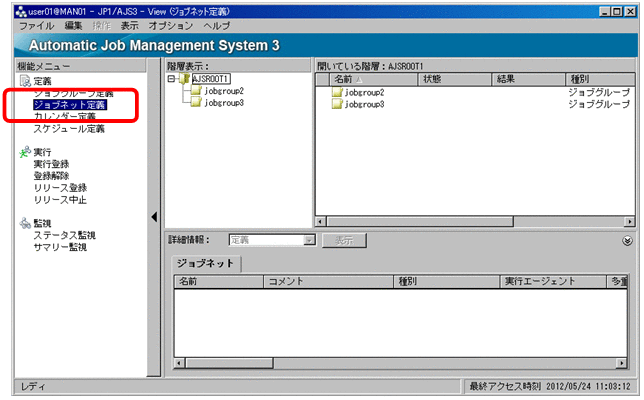Viewport: 644px width, 400px height.
Task: Click the 最終アクセス時刻 status bar entry
Action: click(550, 386)
